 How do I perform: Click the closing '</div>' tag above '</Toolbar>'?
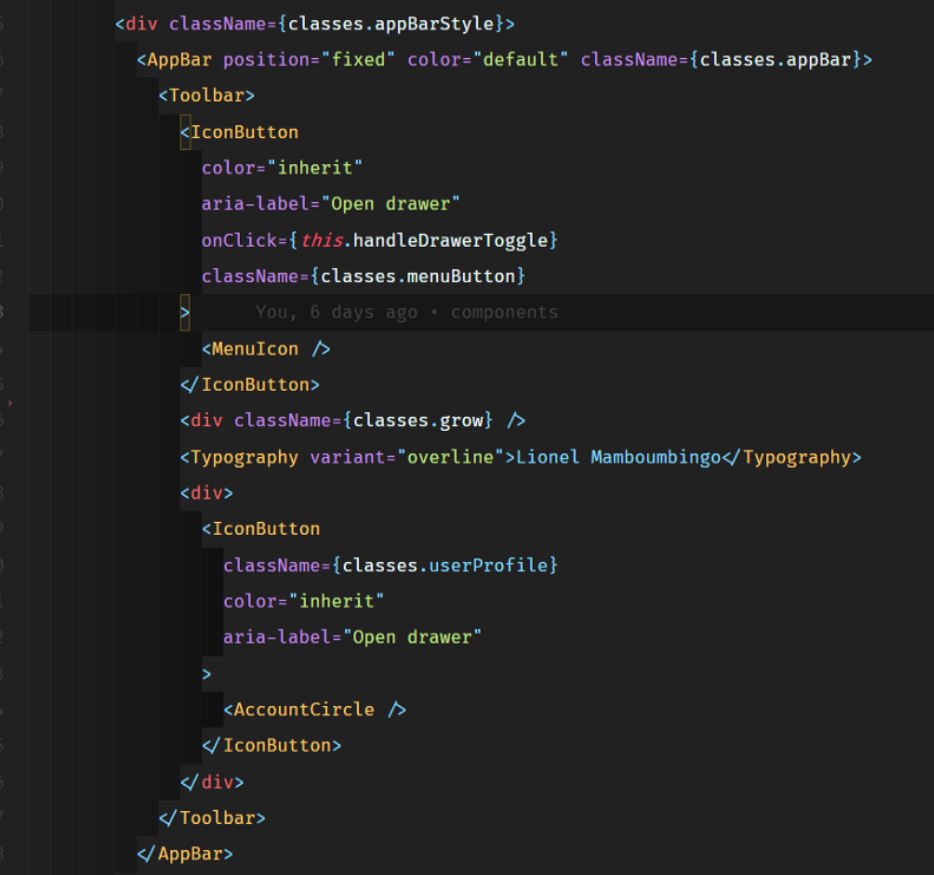(x=212, y=782)
